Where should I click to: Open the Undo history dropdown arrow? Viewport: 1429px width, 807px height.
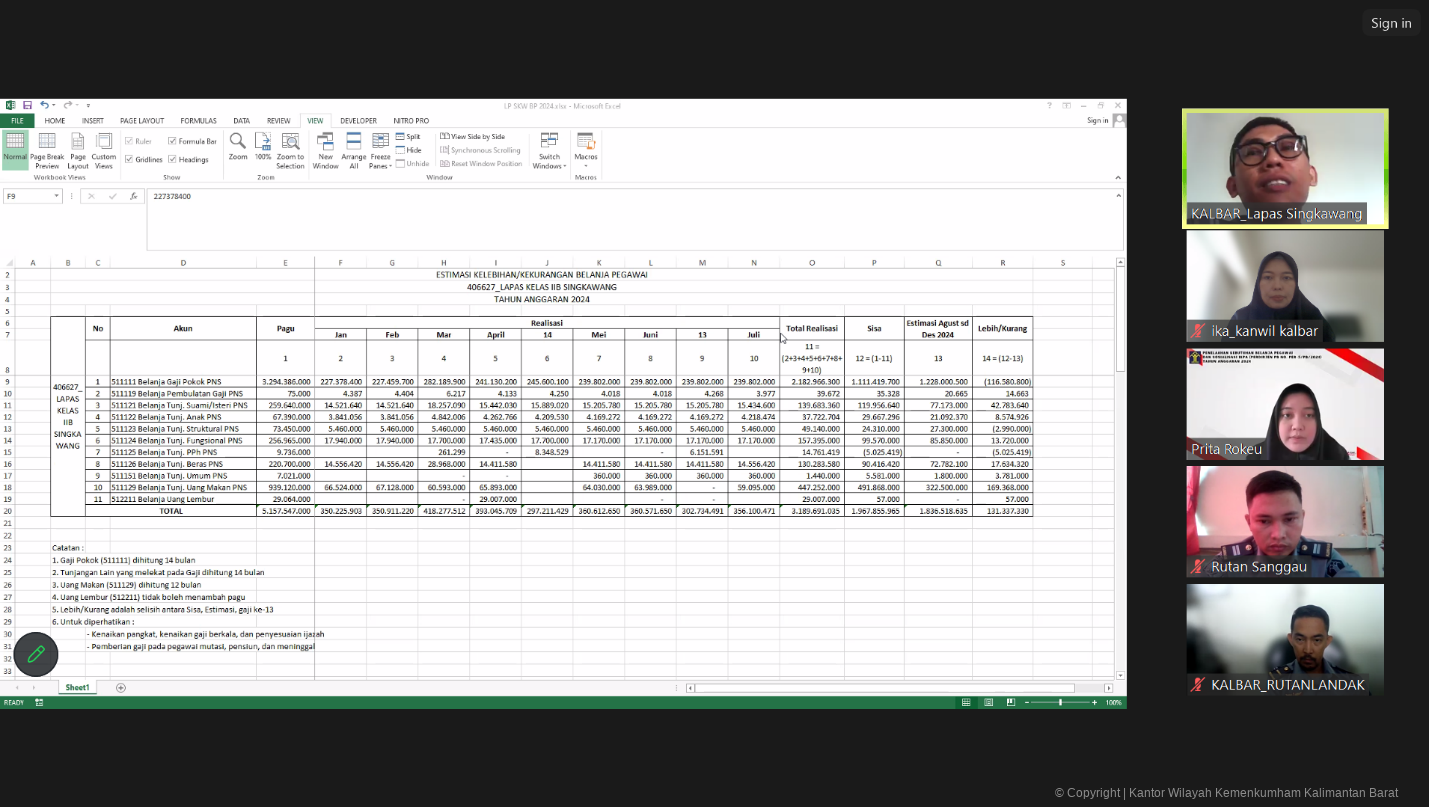pyautogui.click(x=54, y=105)
